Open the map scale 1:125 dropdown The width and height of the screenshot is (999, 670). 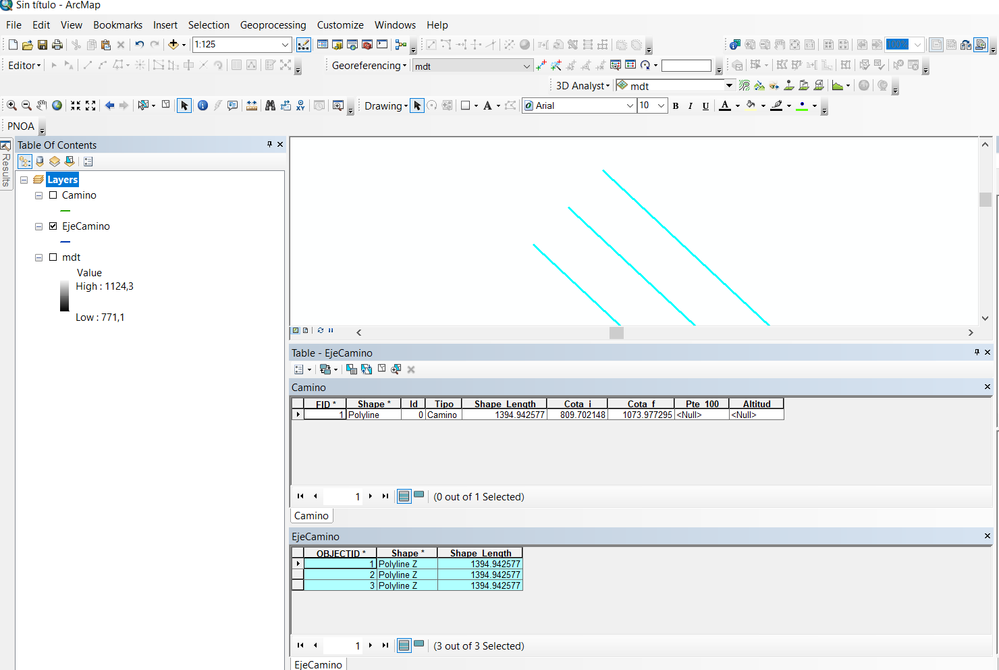click(285, 45)
